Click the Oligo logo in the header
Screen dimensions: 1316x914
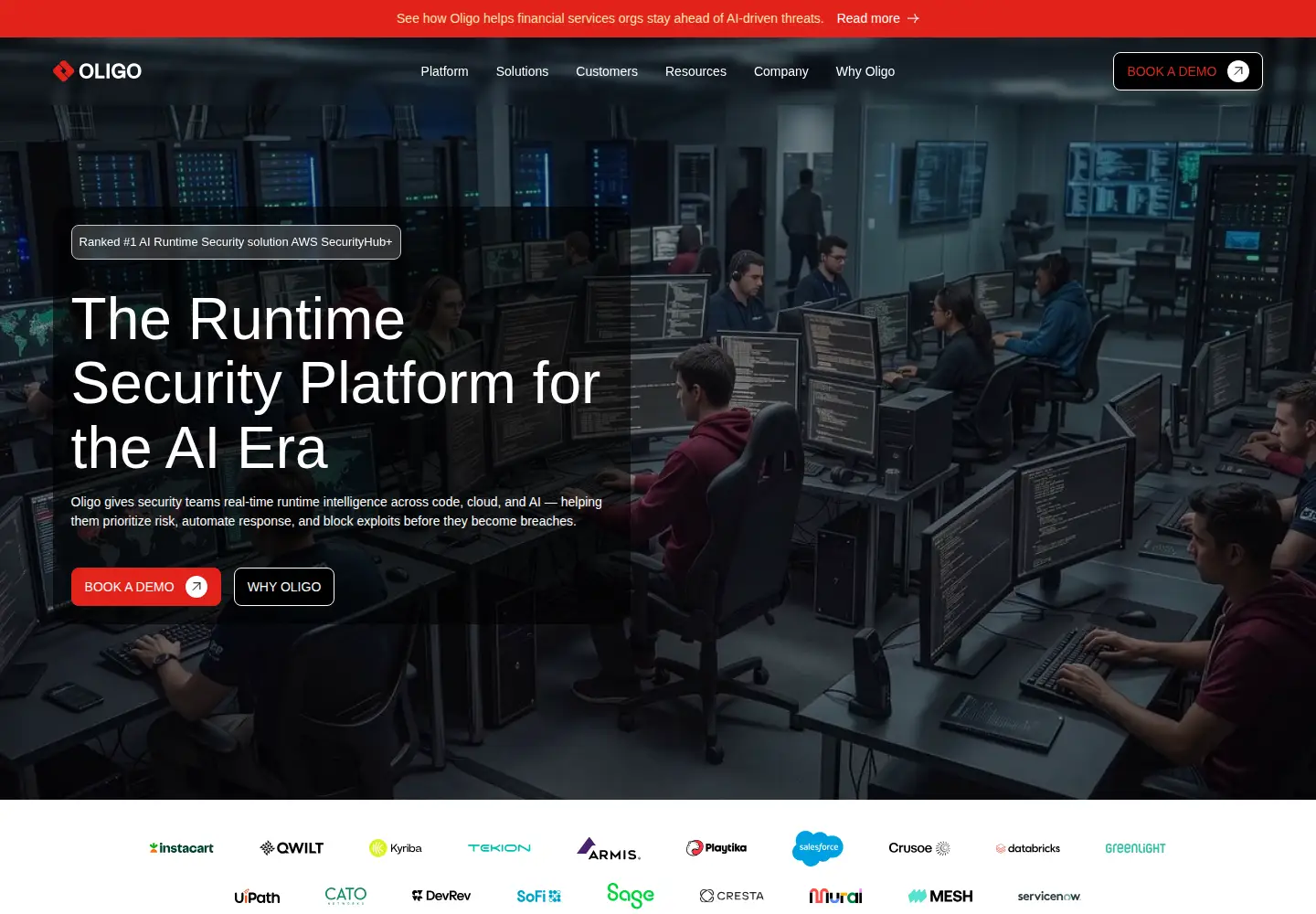(x=97, y=71)
